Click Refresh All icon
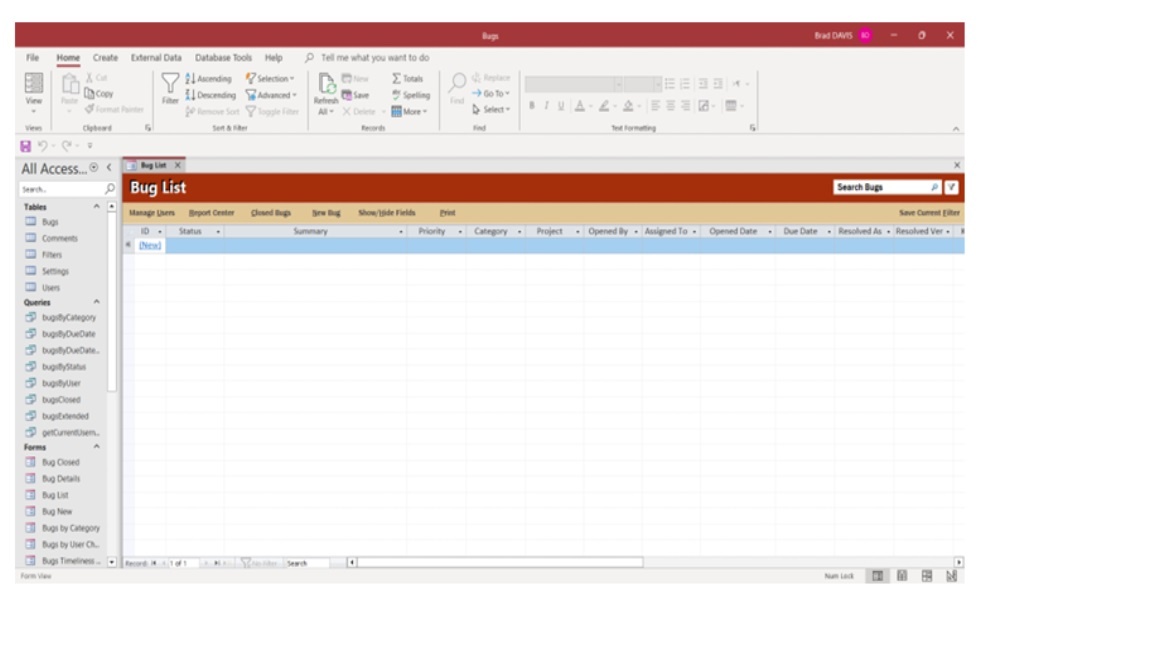The height and width of the screenshot is (648, 1152). (x=326, y=93)
